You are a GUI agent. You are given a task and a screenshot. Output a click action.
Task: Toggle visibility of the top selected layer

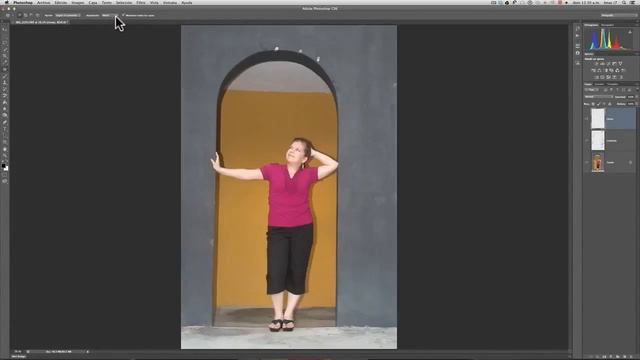pyautogui.click(x=587, y=119)
